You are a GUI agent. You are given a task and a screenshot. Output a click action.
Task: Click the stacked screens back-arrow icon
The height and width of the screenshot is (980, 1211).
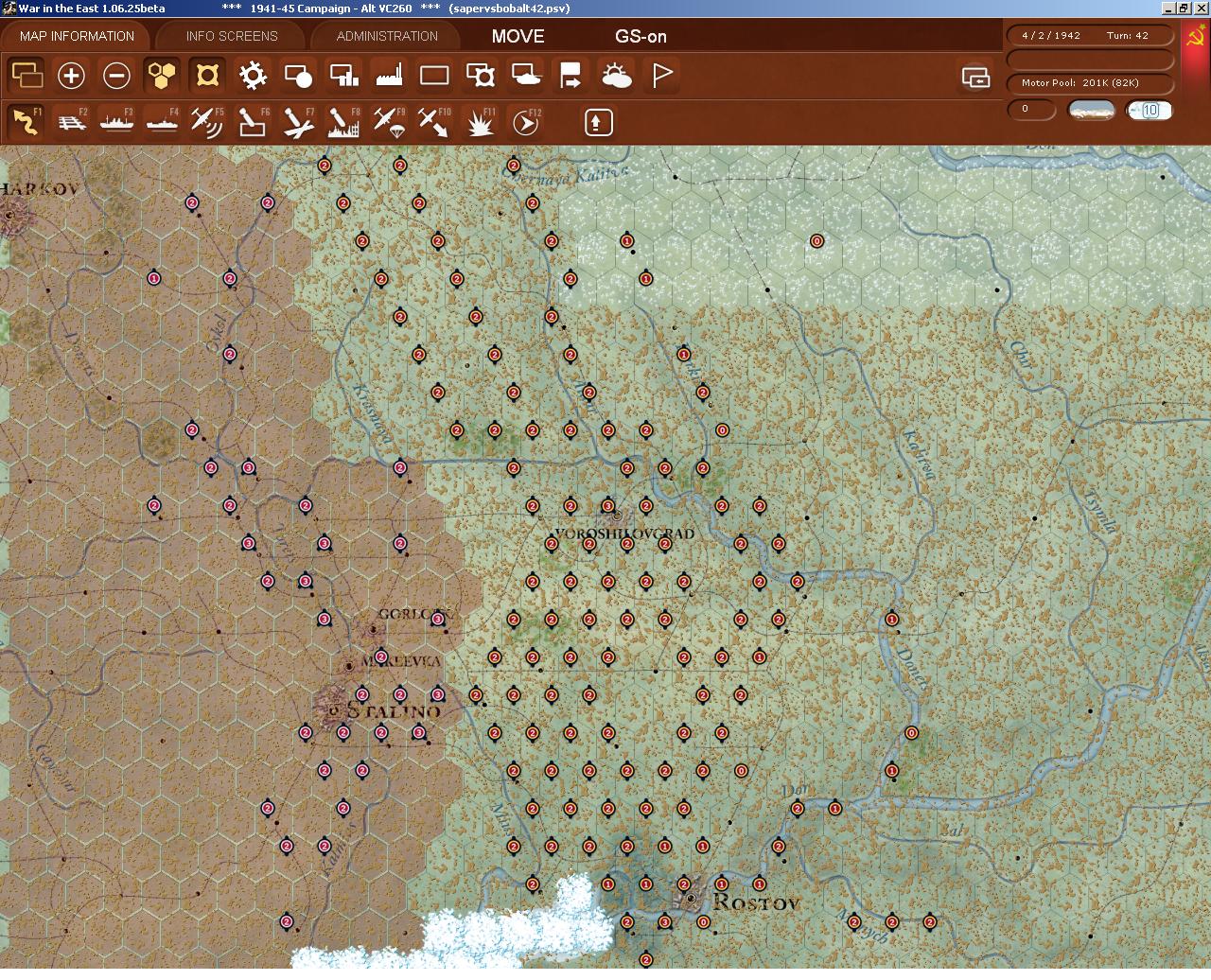coord(975,77)
